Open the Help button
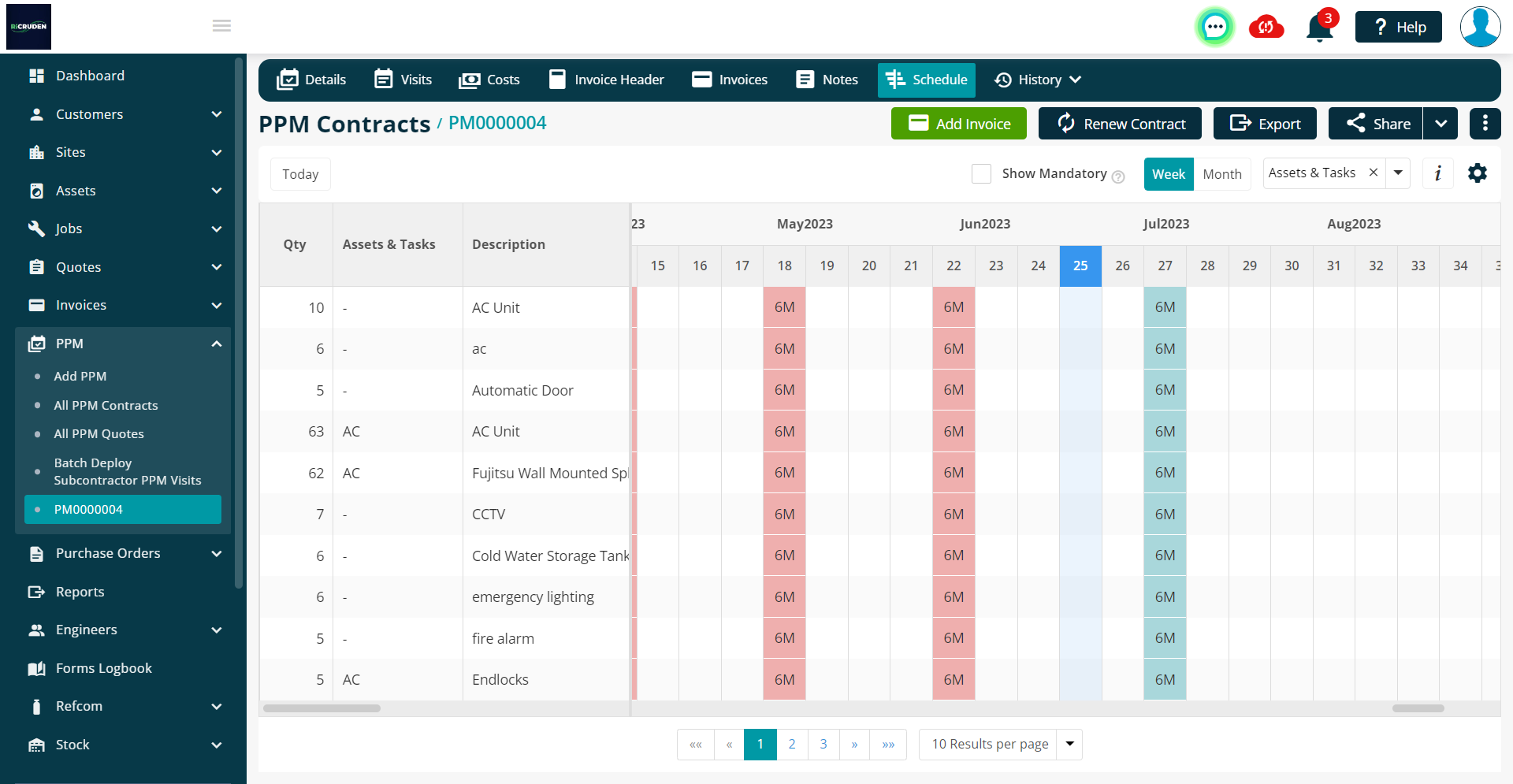Screen dimensions: 1513x784 [x=1399, y=27]
